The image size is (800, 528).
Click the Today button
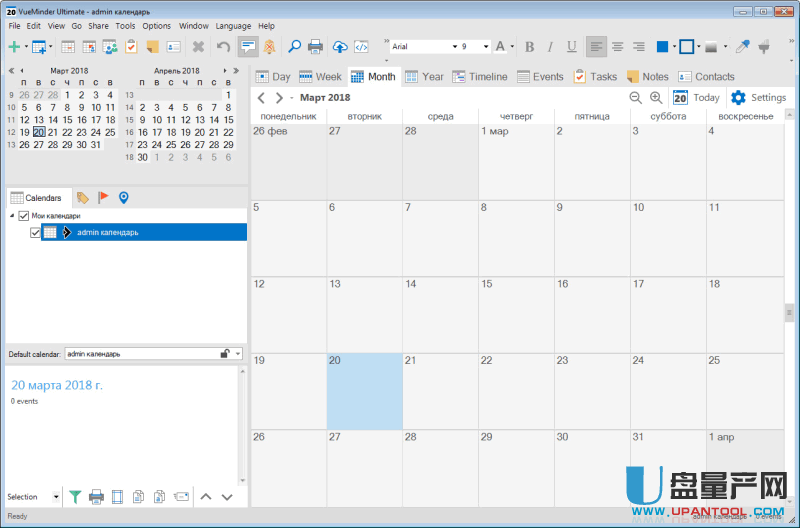pos(696,98)
